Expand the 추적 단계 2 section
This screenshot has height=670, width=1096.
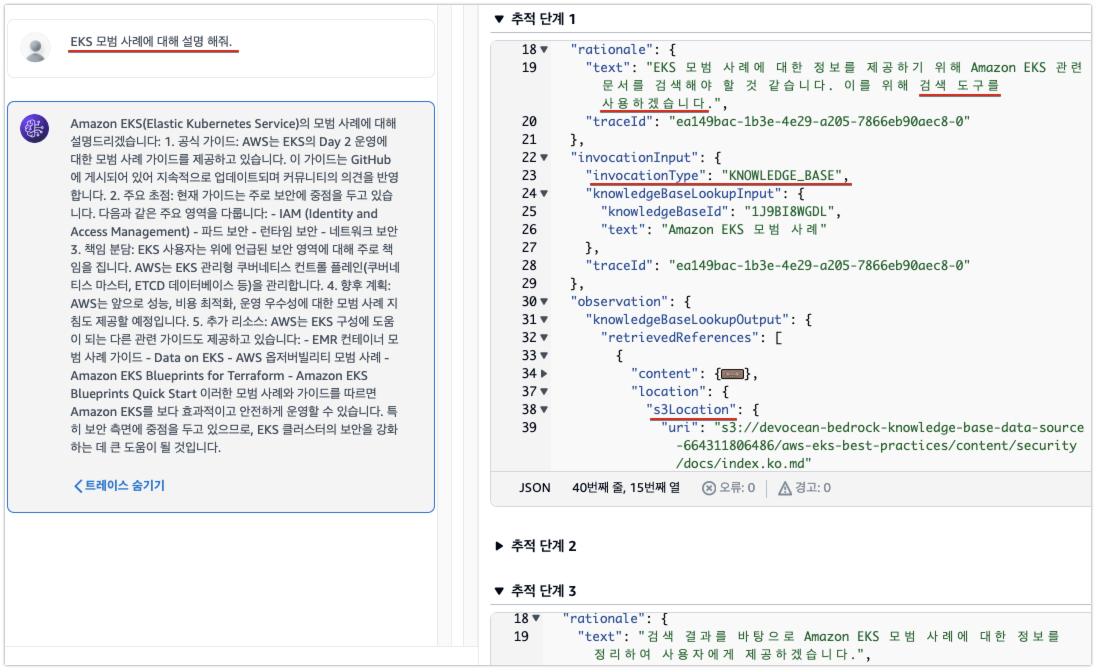coord(499,546)
